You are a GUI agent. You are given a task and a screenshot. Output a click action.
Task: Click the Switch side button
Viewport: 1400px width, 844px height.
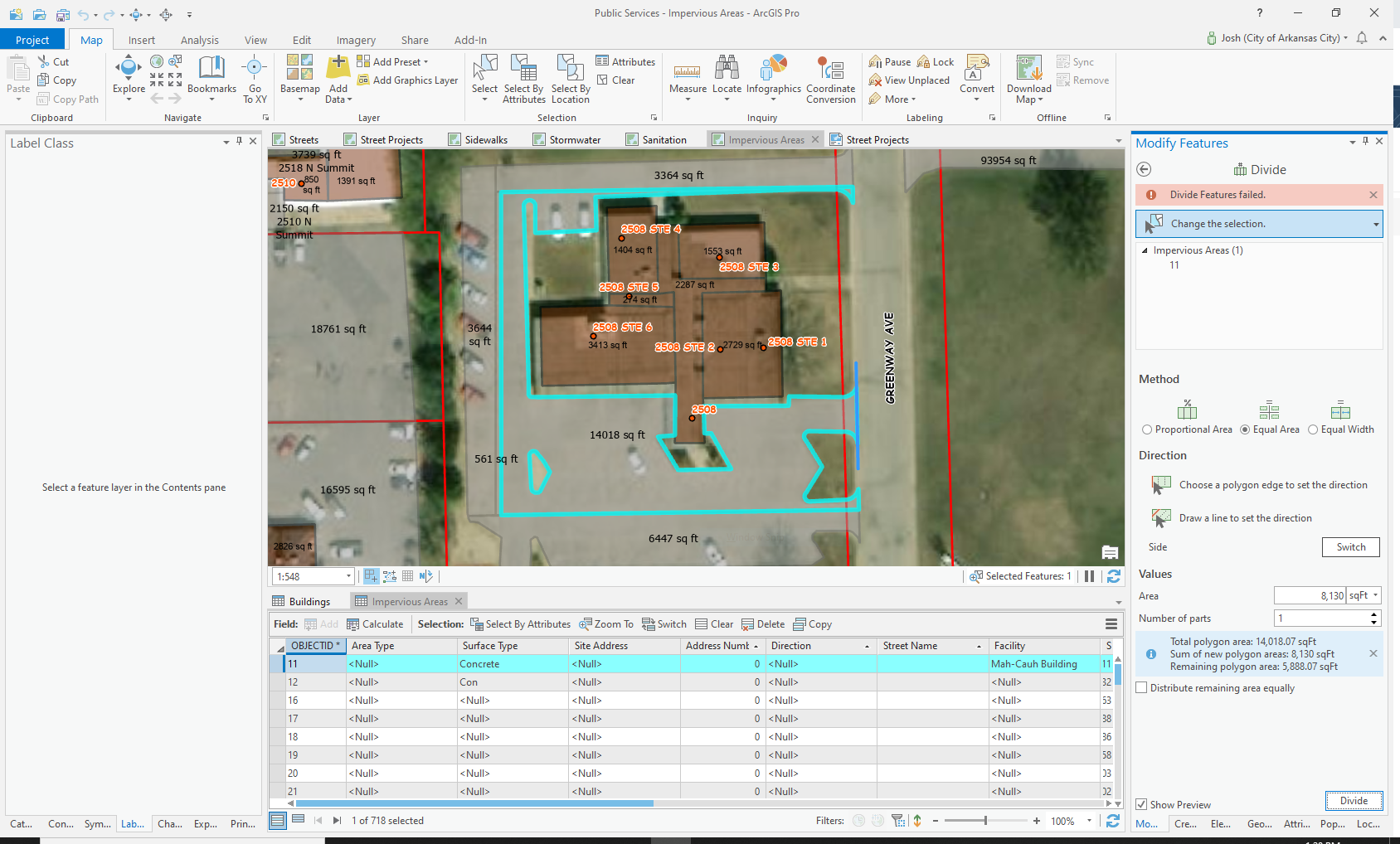(1350, 547)
